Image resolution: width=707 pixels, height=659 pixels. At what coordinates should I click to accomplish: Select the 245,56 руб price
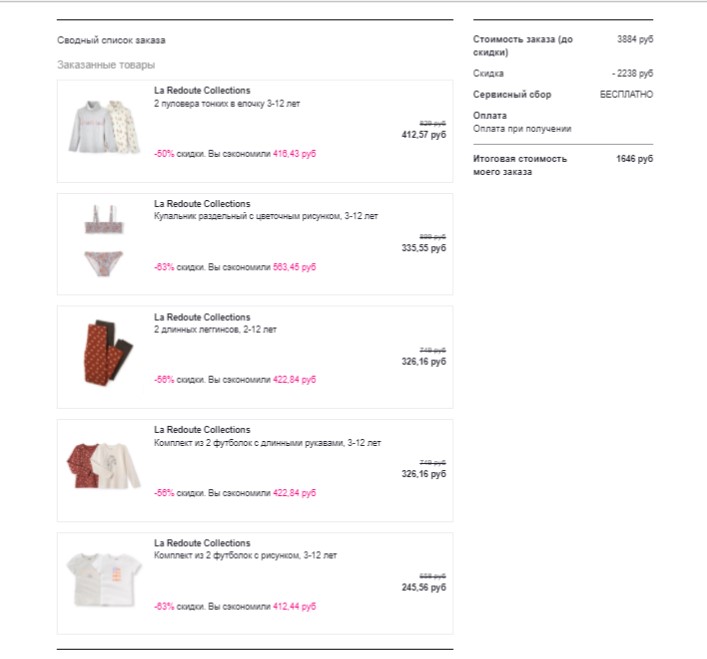(424, 587)
